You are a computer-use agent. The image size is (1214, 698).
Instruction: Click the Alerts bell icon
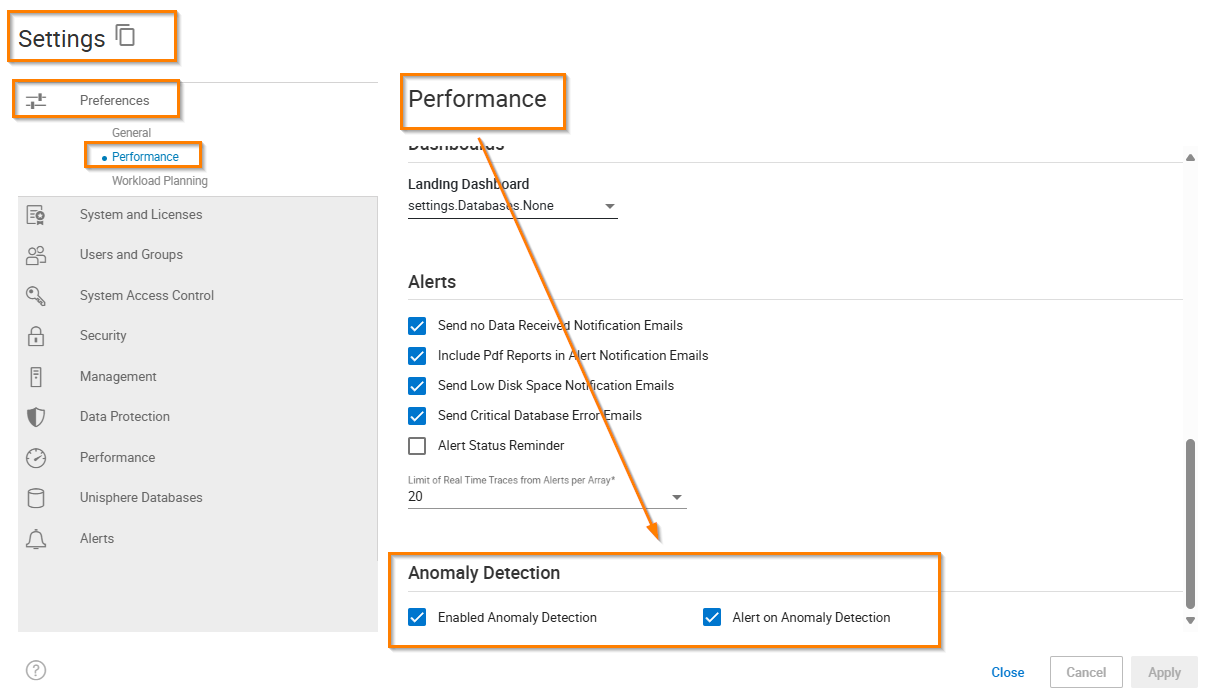(x=36, y=539)
